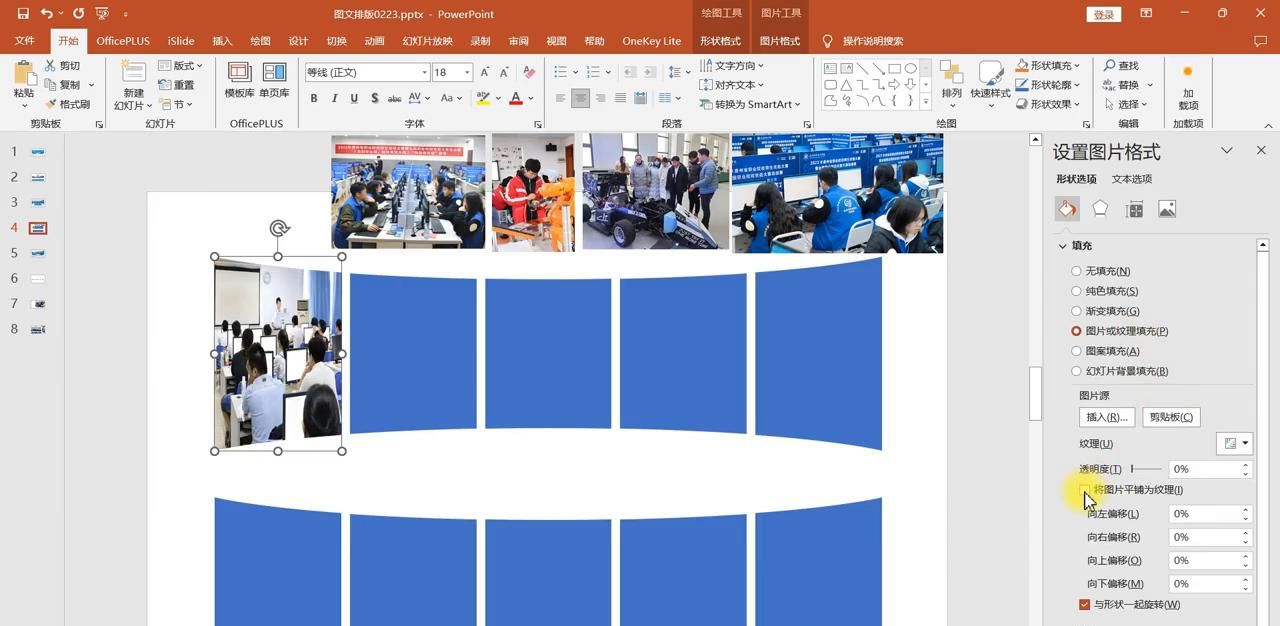The height and width of the screenshot is (626, 1280).
Task: Uncheck Rotate with shape (与形状一起旋转)
Action: pos(1085,604)
